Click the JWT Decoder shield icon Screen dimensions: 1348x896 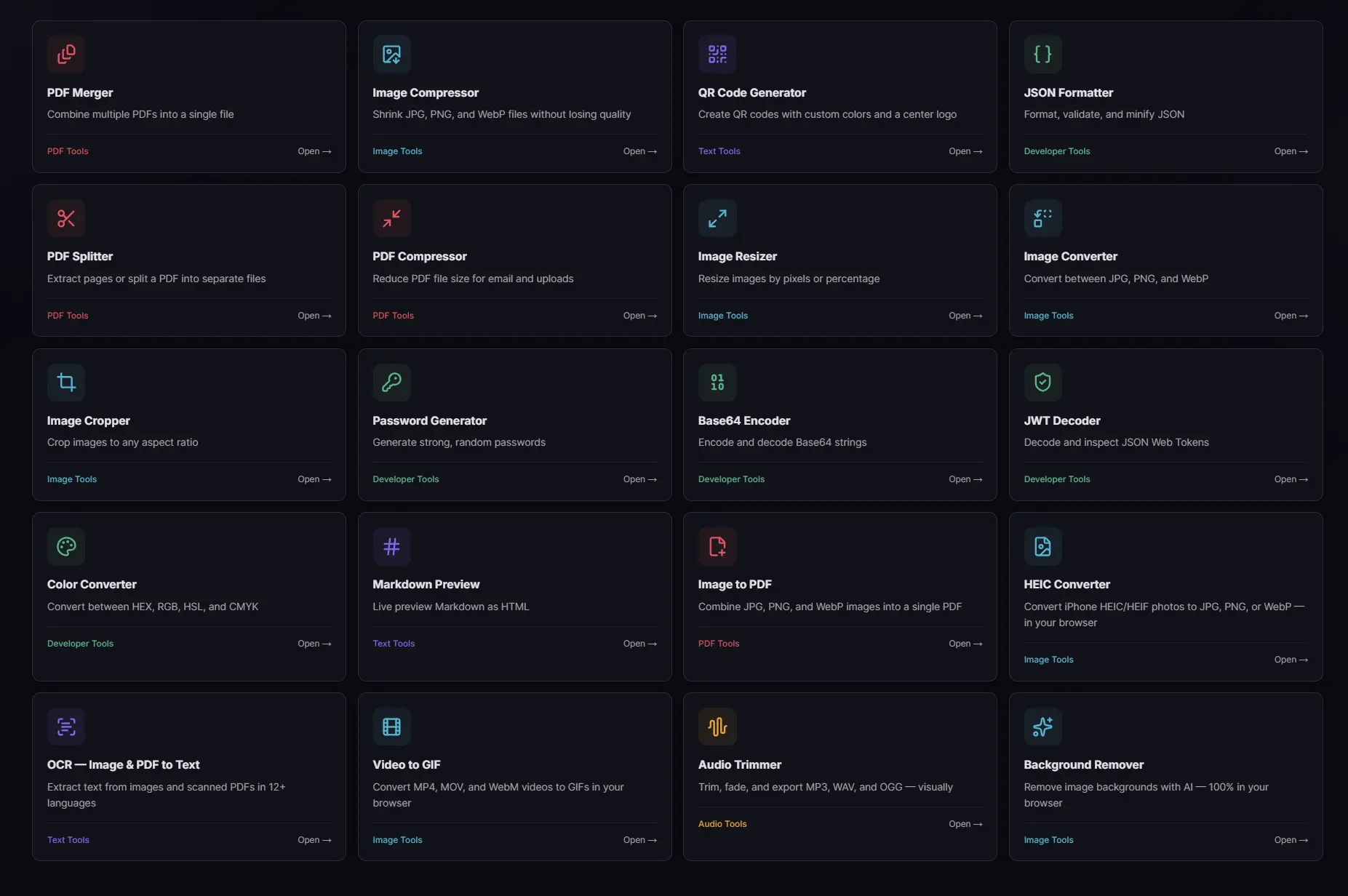[1042, 382]
